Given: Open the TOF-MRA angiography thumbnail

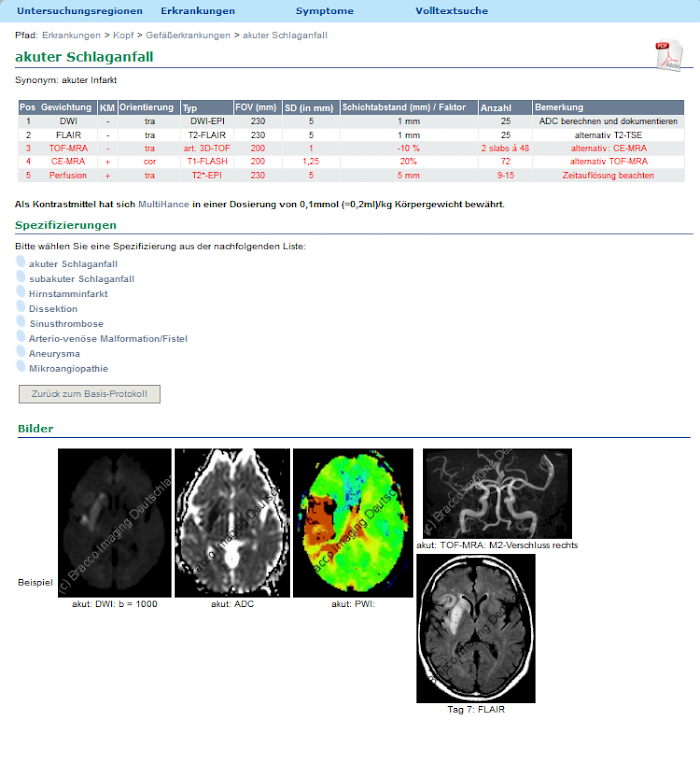Looking at the screenshot, I should coord(497,494).
